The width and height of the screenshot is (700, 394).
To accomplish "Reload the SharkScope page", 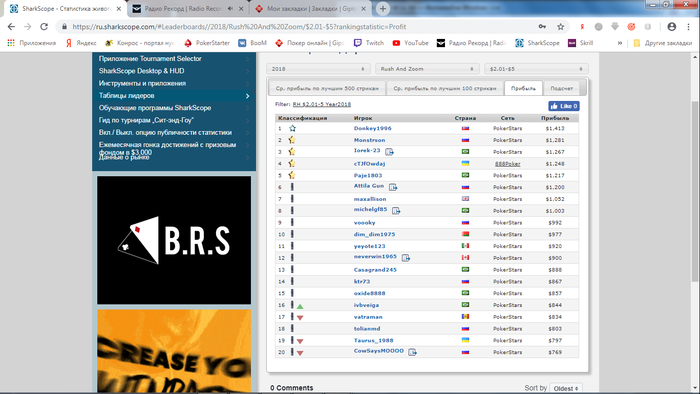I will 44,27.
